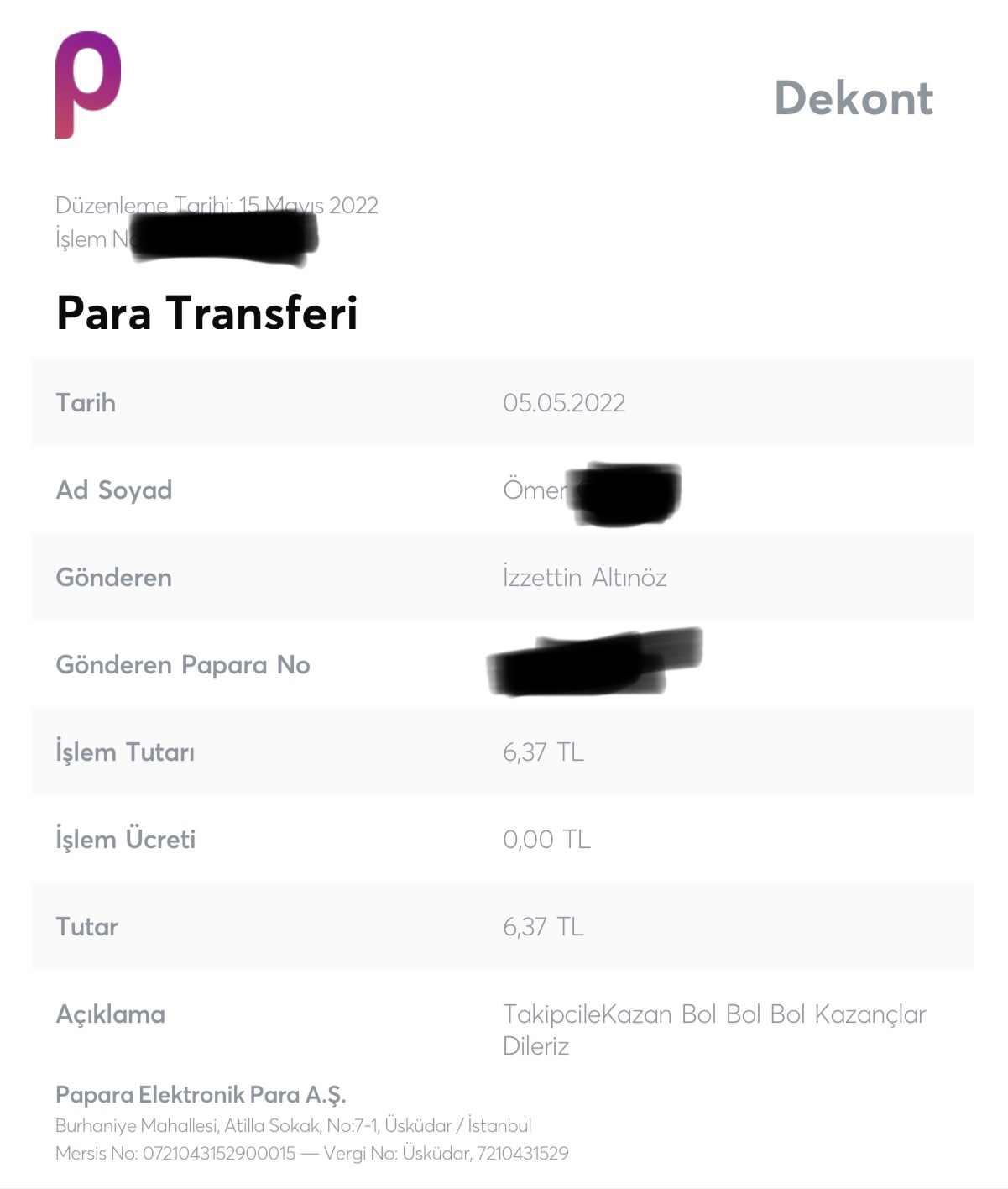Select the 05.05.2022 date value
This screenshot has height=1189, width=1008.
tap(564, 403)
